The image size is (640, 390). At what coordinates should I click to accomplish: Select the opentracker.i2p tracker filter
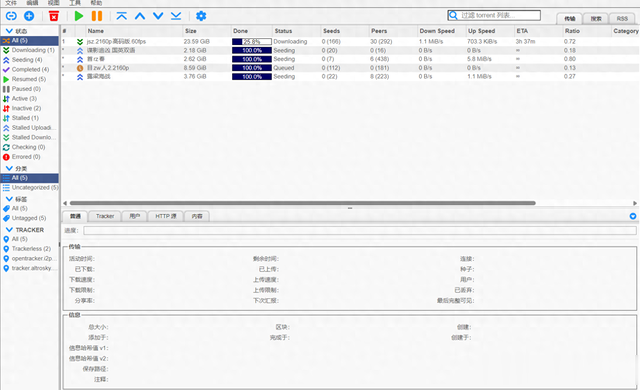click(x=30, y=259)
